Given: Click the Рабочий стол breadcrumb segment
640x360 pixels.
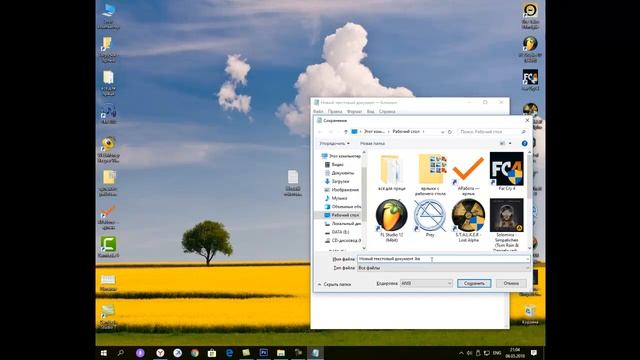Looking at the screenshot, I should (406, 132).
